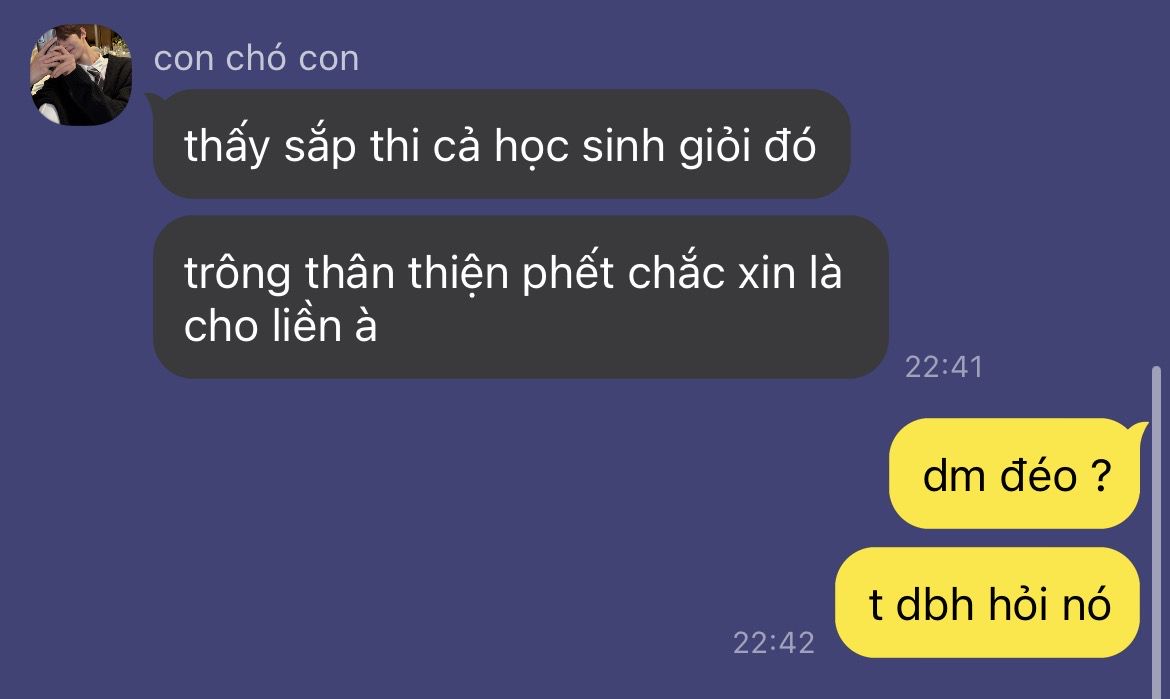Click the word 'trông' in the gray bubble
Viewport: 1170px width, 699px height.
click(237, 275)
